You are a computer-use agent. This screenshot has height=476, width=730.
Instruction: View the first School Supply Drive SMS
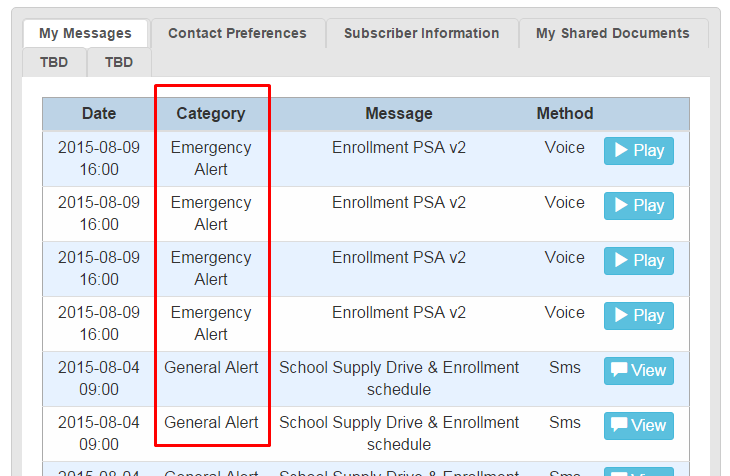(638, 371)
